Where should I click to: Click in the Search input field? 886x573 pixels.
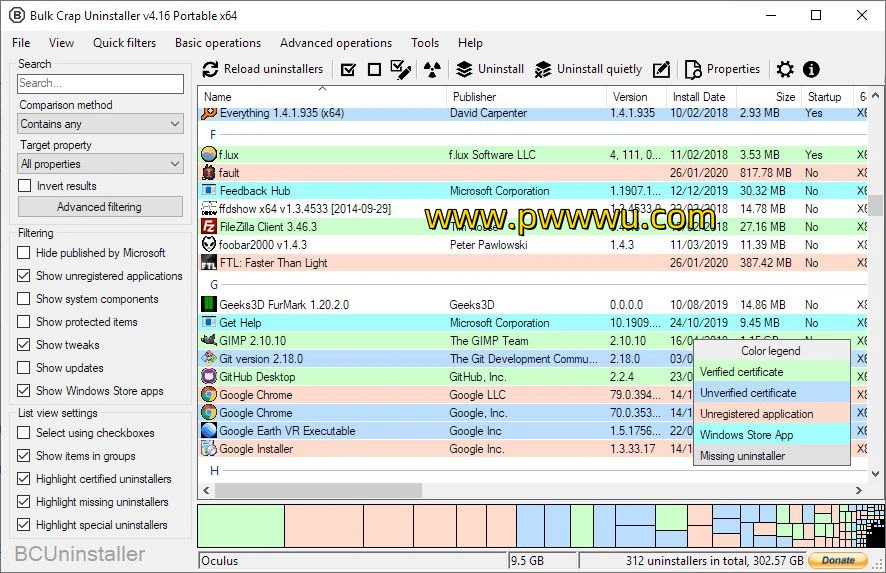[x=100, y=84]
